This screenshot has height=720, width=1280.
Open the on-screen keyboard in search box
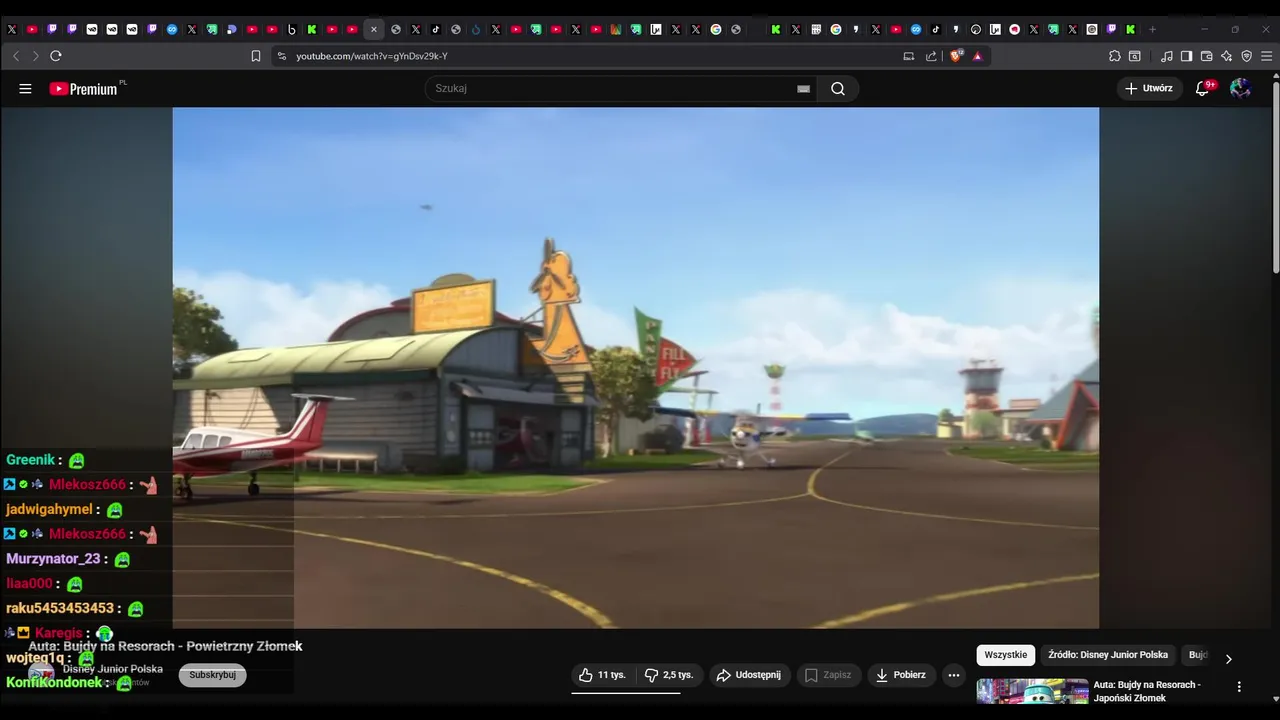803,88
